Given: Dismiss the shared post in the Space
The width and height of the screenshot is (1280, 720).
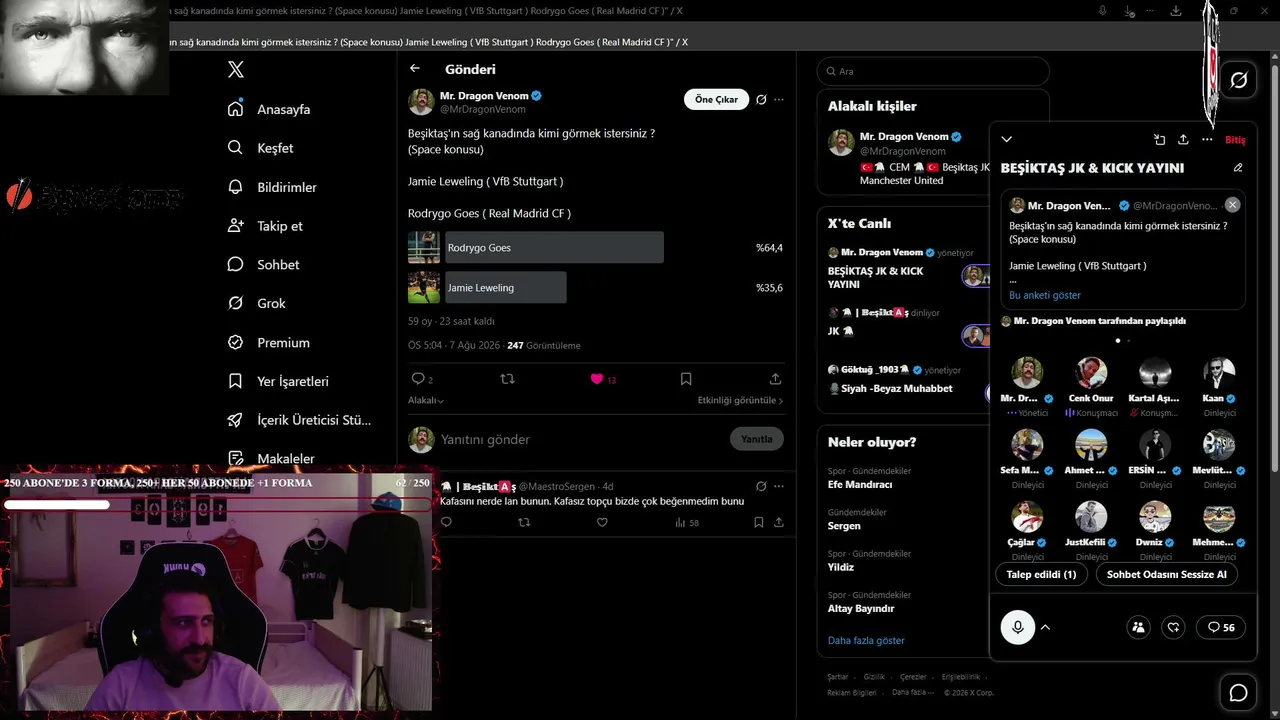Looking at the screenshot, I should point(1232,204).
